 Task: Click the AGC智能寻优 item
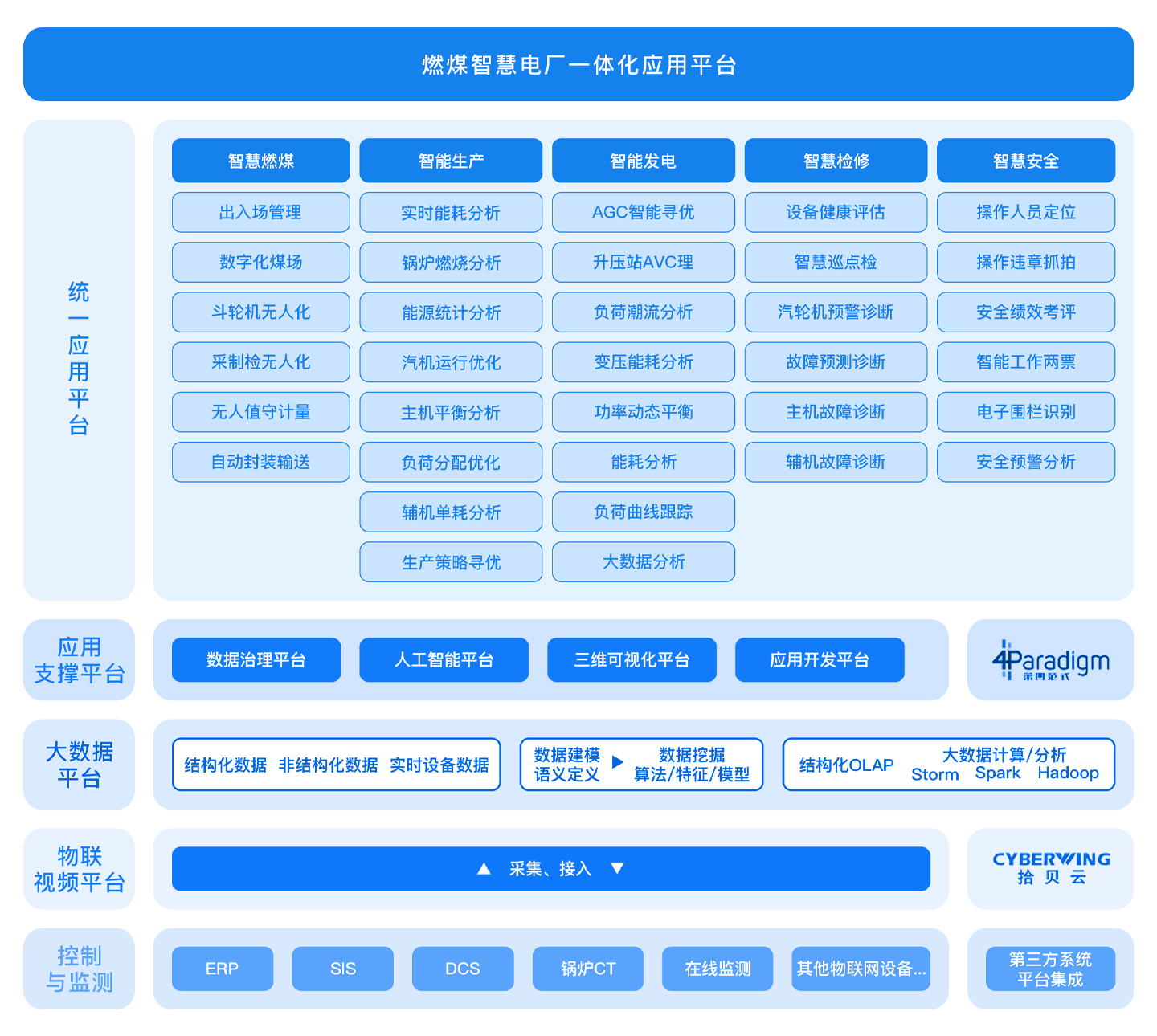coord(644,212)
